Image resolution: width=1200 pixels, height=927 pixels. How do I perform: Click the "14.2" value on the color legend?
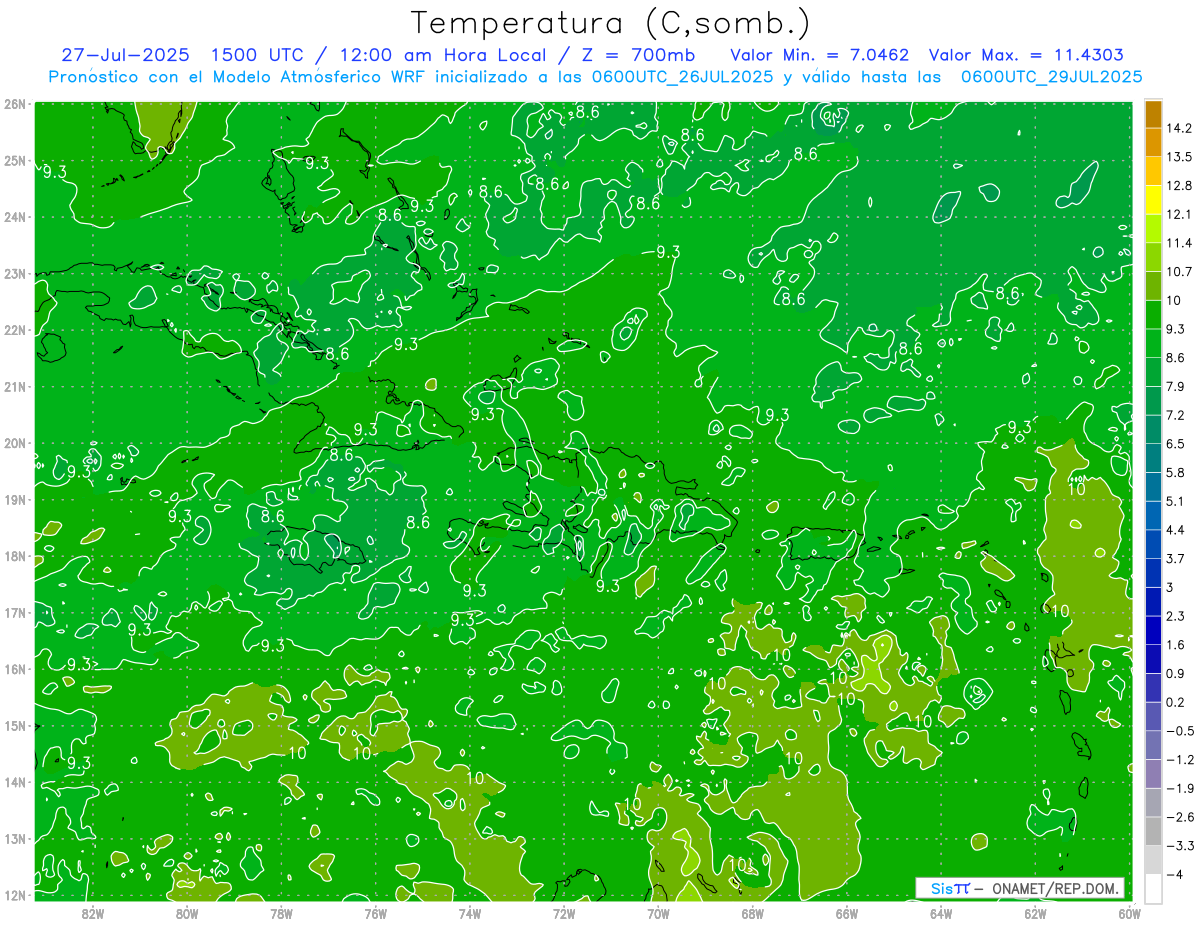[x=1179, y=128]
